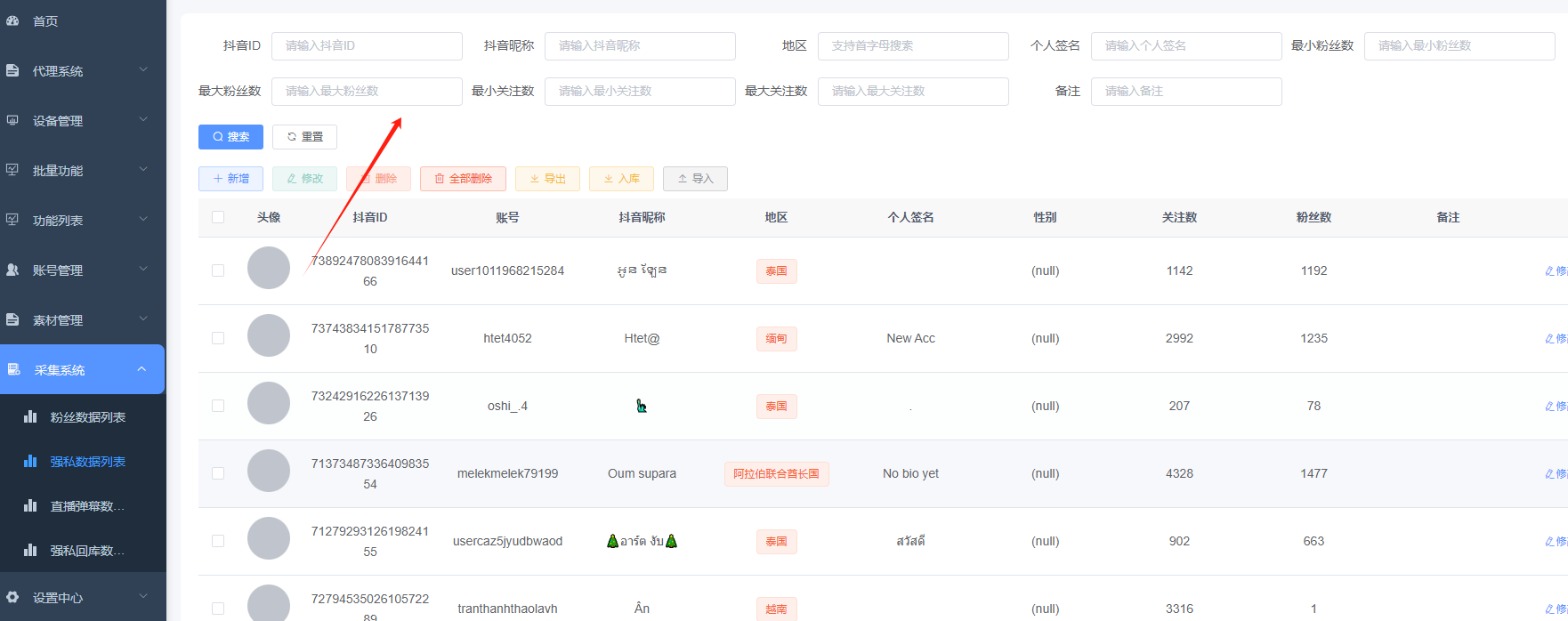
Task: Click the 修改 green button
Action: [x=304, y=179]
